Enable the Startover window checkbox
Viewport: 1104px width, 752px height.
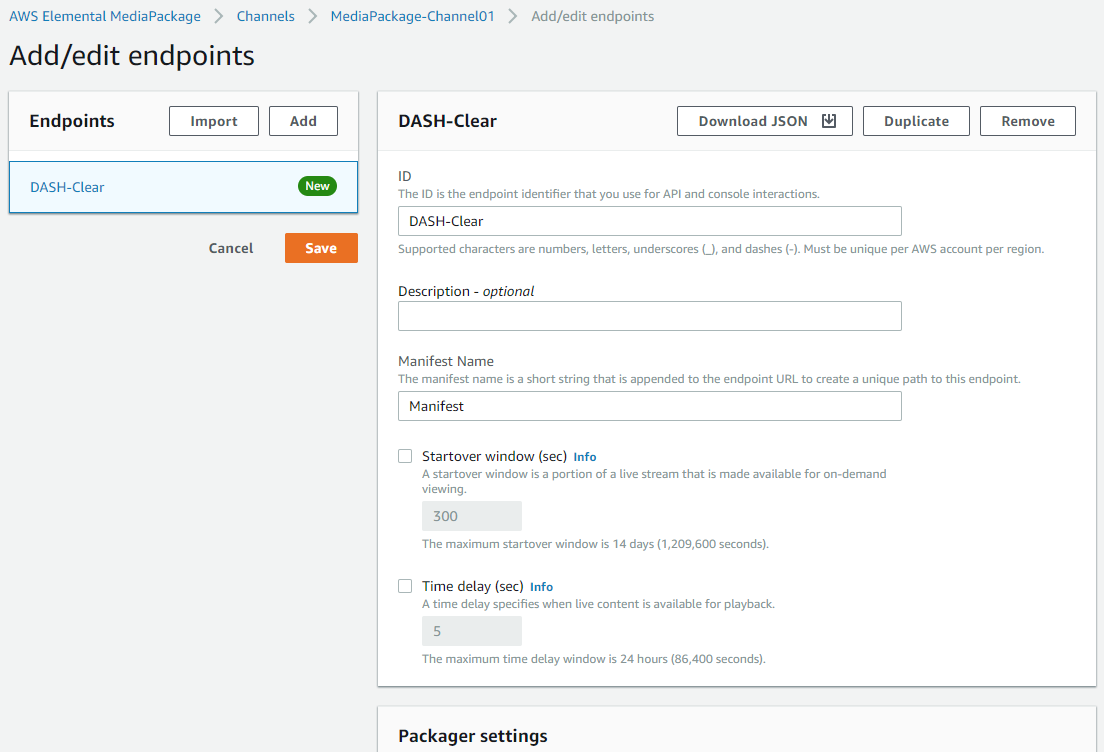[405, 455]
